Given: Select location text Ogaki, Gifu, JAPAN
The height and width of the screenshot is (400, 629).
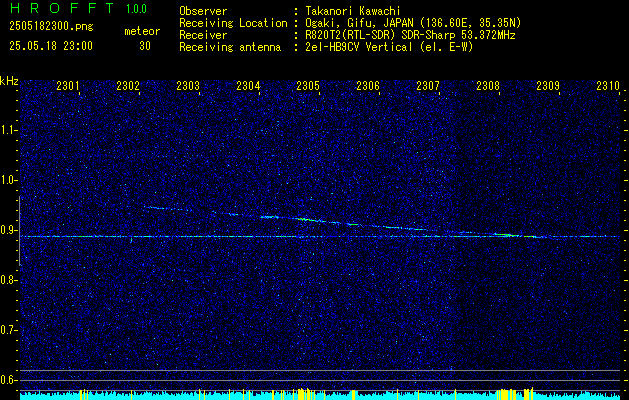Looking at the screenshot, I should click(x=359, y=23).
